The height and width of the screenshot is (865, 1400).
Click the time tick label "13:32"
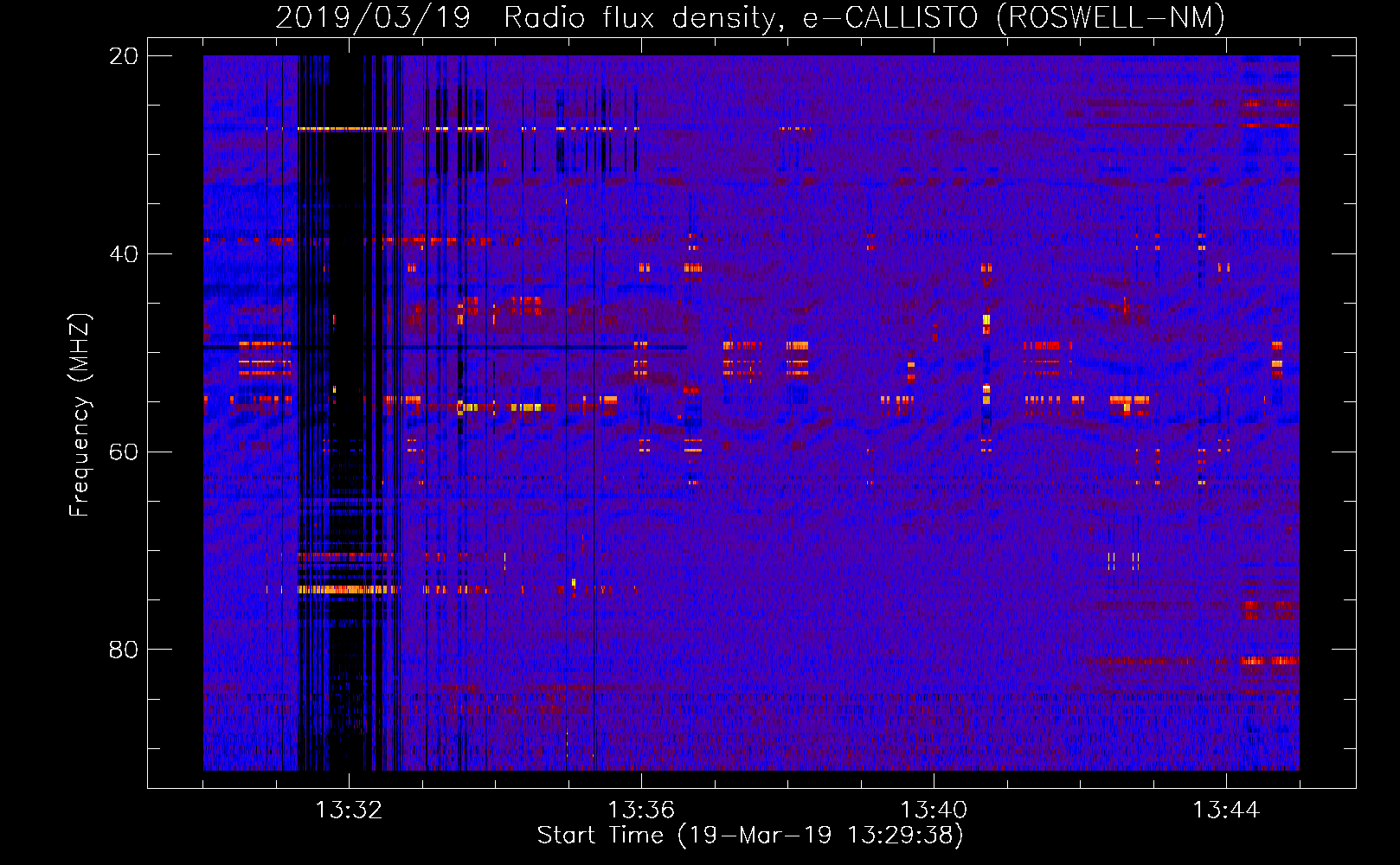tap(349, 811)
